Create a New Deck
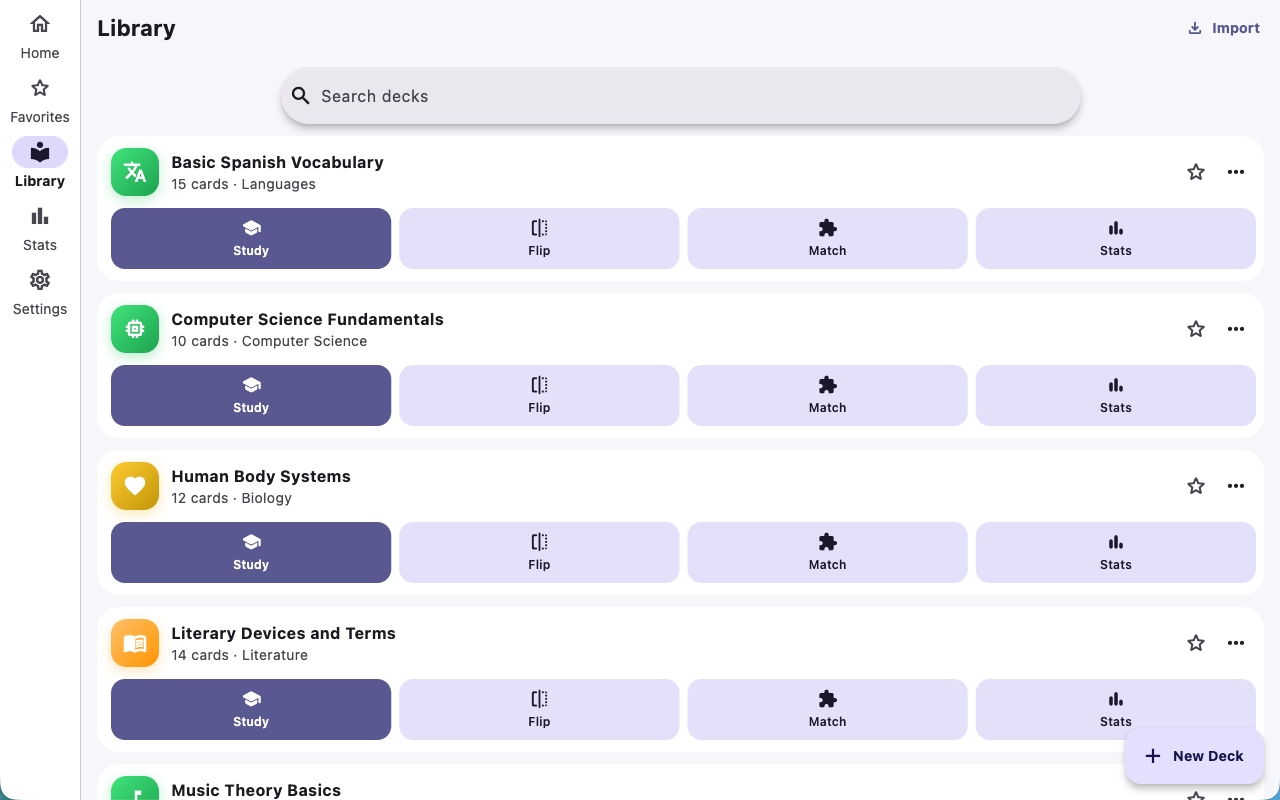 click(x=1194, y=756)
